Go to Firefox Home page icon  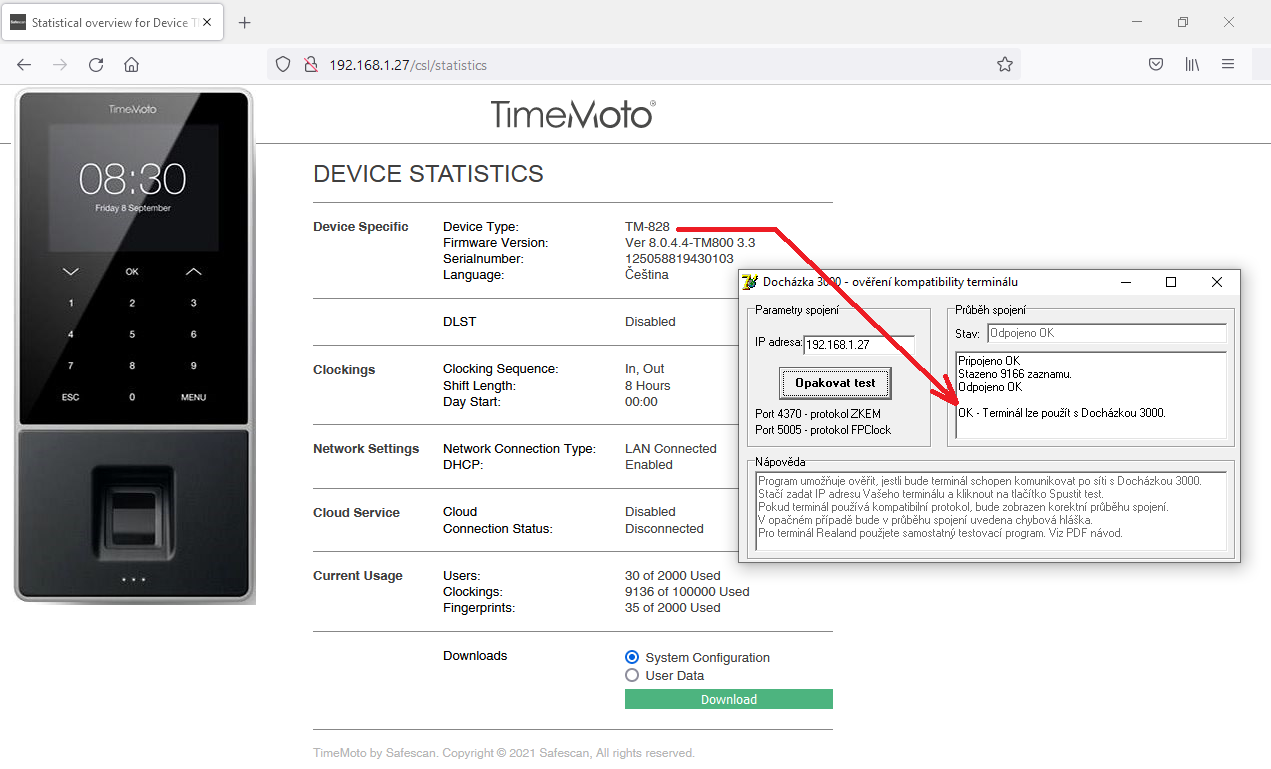pyautogui.click(x=131, y=65)
